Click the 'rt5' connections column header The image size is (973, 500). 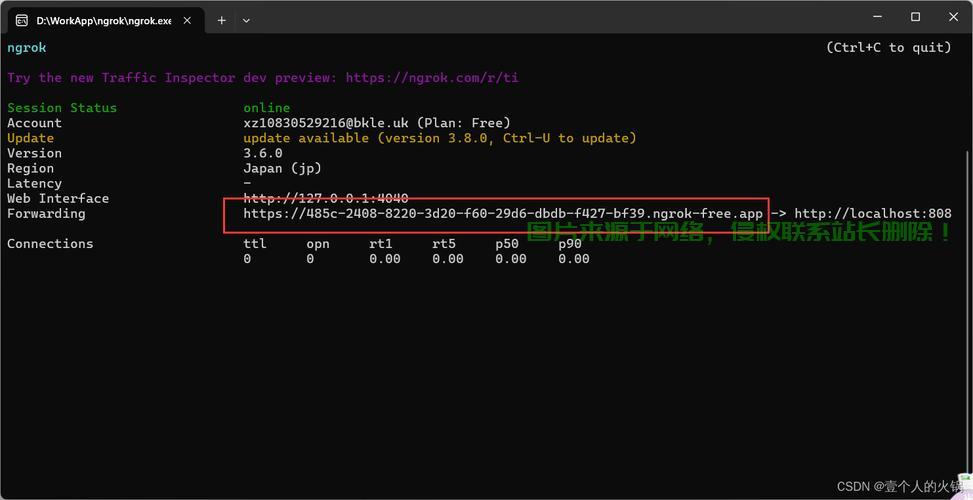(444, 244)
